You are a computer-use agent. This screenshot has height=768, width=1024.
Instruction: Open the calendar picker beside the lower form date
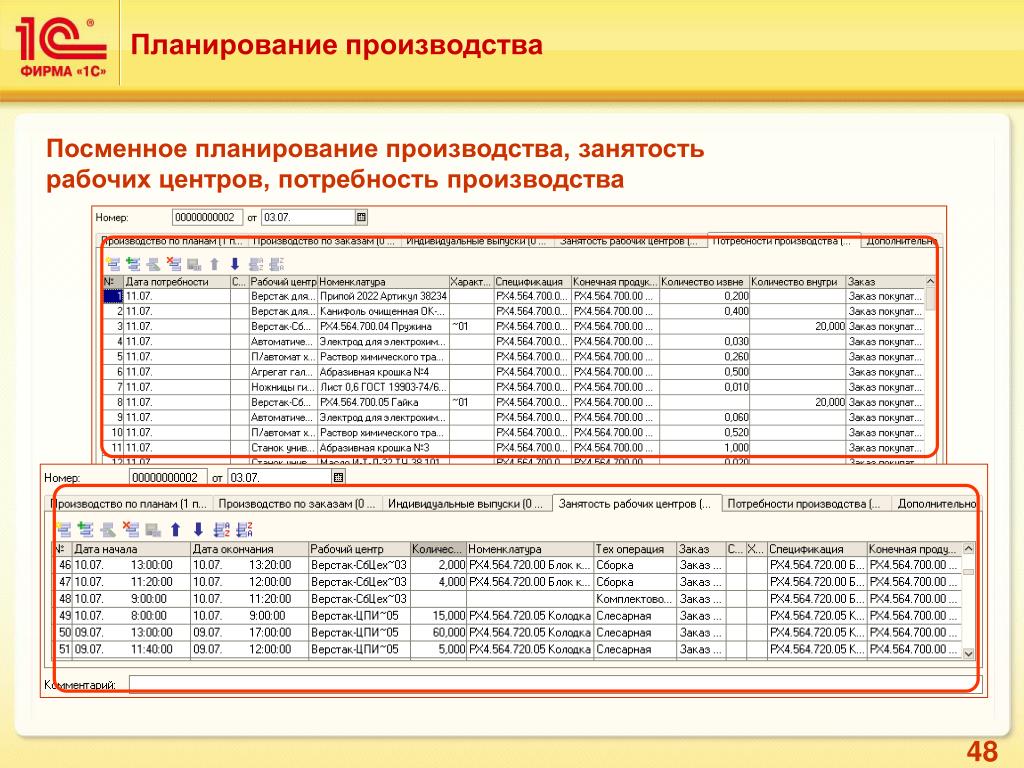tap(338, 477)
